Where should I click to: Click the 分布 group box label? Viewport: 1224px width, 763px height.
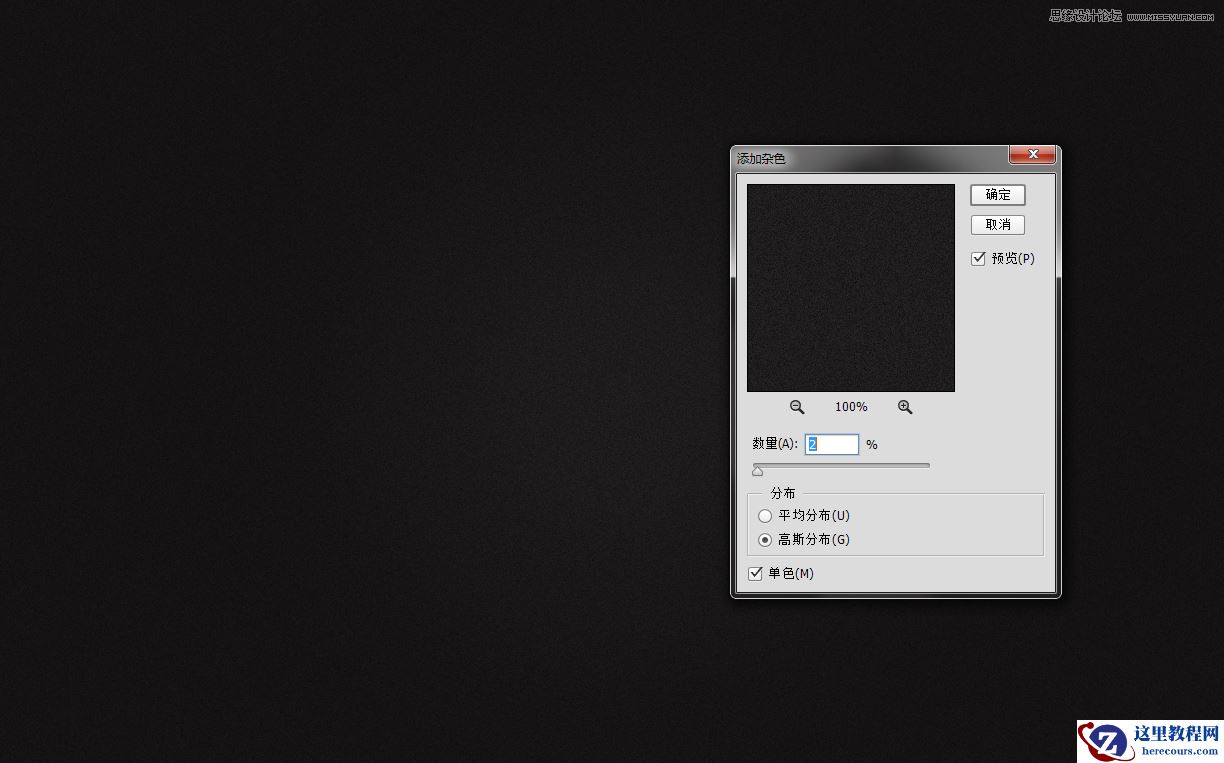point(783,493)
